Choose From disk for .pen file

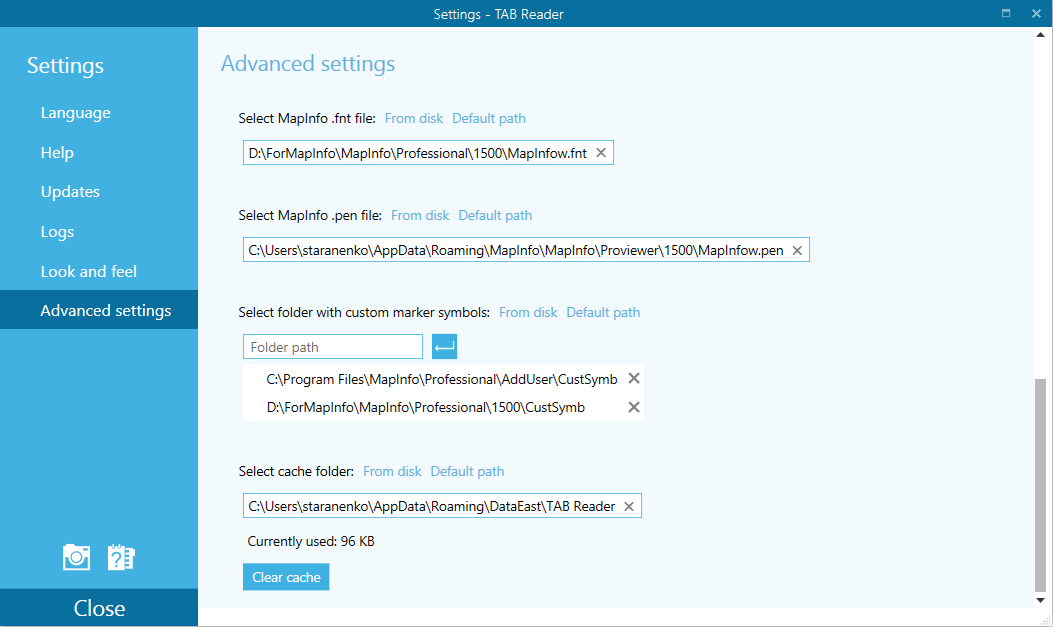(420, 215)
